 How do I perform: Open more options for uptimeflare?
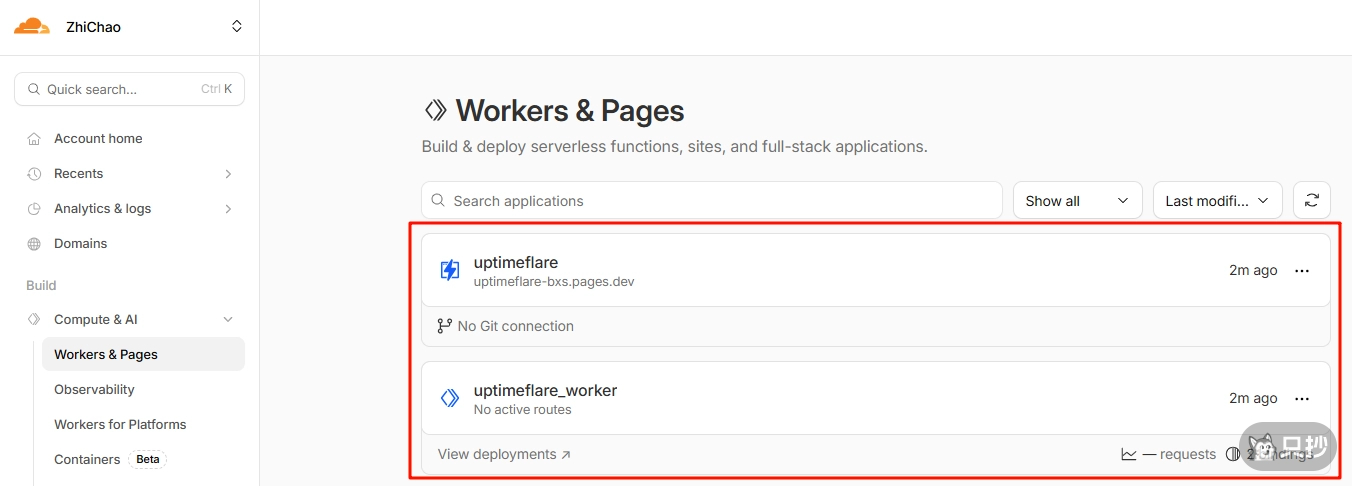1302,271
